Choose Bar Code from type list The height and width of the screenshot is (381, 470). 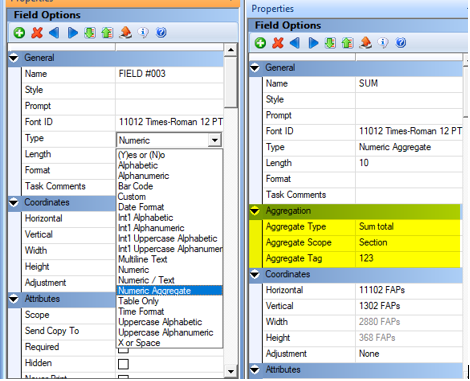[169, 186]
